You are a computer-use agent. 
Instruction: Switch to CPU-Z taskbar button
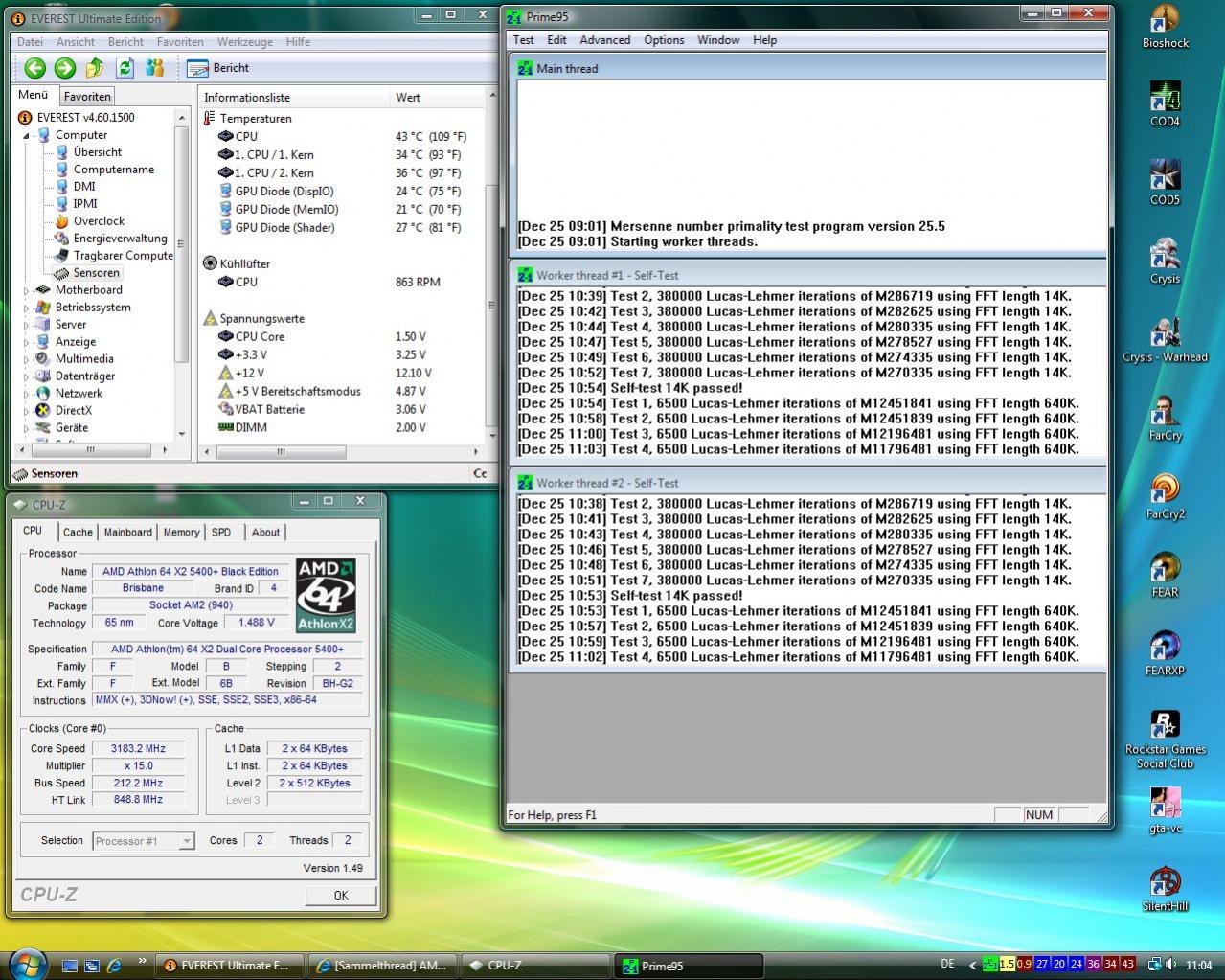point(535,966)
